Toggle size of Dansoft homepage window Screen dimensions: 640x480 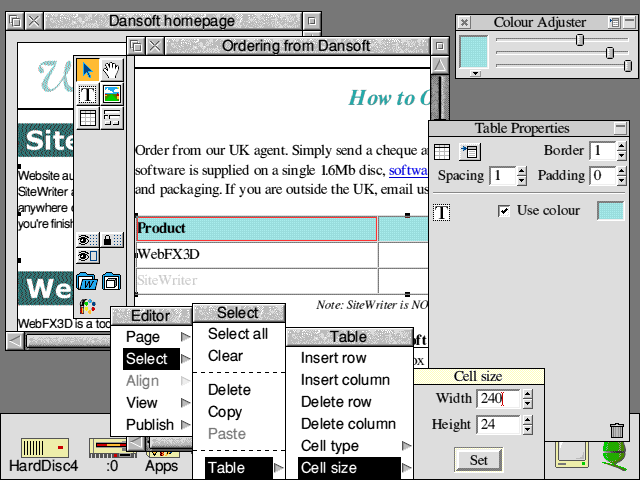[x=311, y=21]
